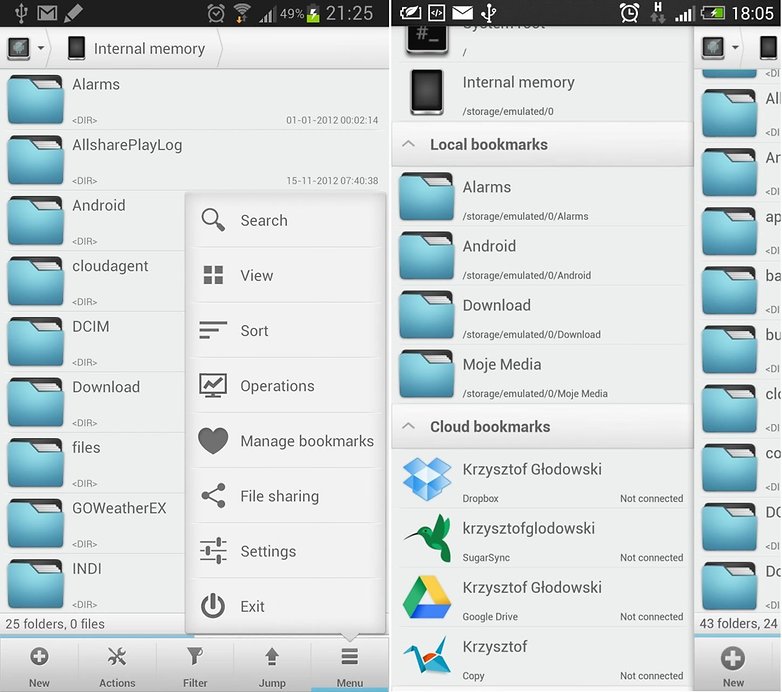
Task: Open Download local bookmark
Action: click(543, 315)
